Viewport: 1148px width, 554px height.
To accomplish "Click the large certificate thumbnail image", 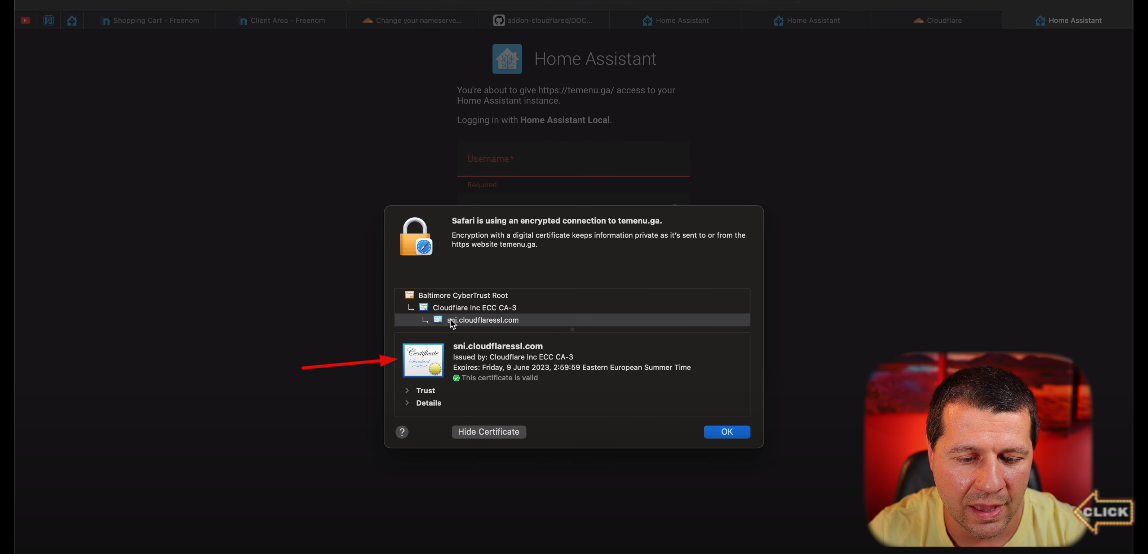I will pyautogui.click(x=423, y=359).
